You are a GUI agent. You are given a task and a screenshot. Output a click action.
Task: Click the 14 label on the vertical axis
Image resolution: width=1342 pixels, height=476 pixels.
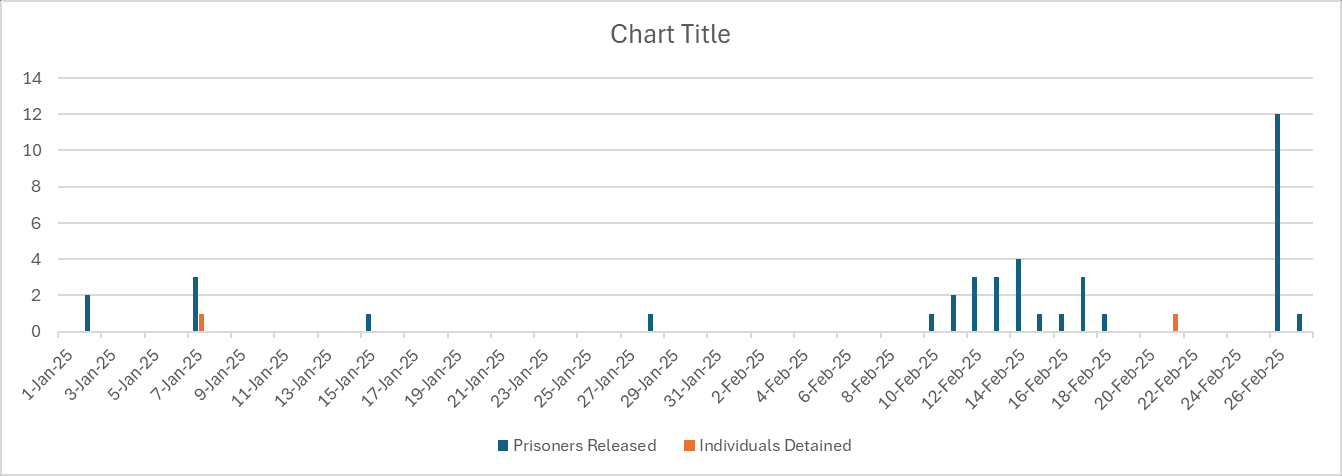point(37,78)
